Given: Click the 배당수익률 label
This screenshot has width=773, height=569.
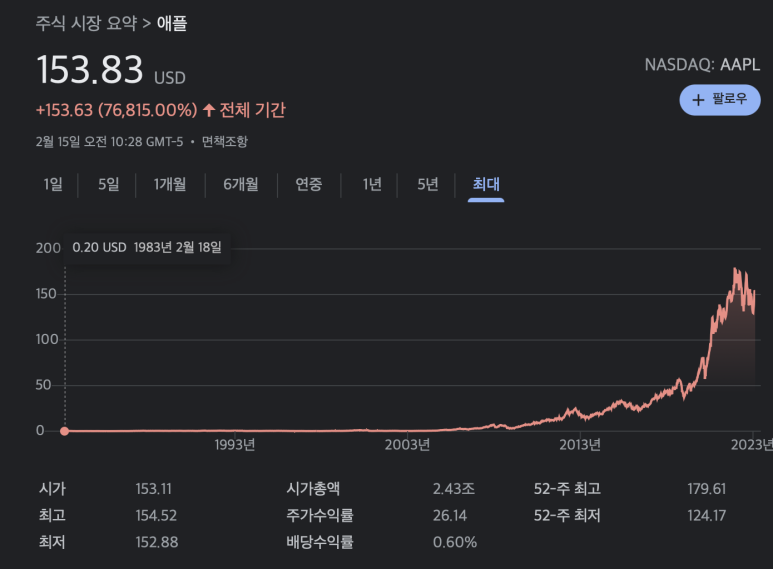Looking at the screenshot, I should tap(319, 542).
